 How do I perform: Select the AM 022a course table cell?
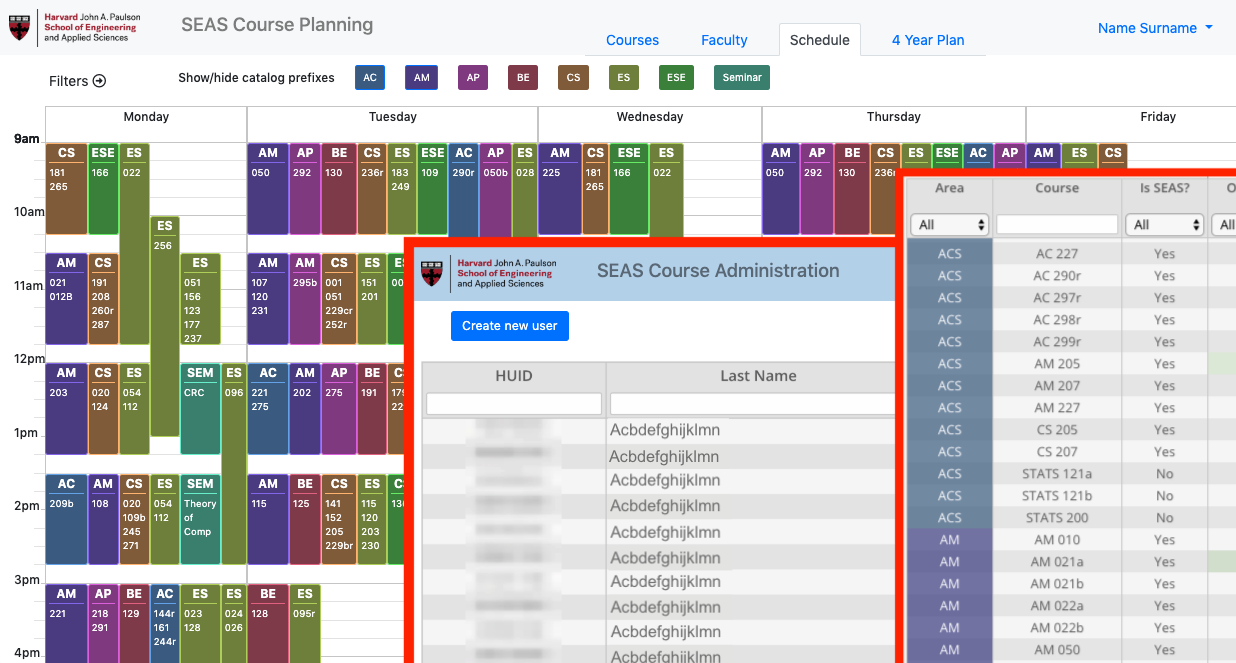click(1057, 606)
